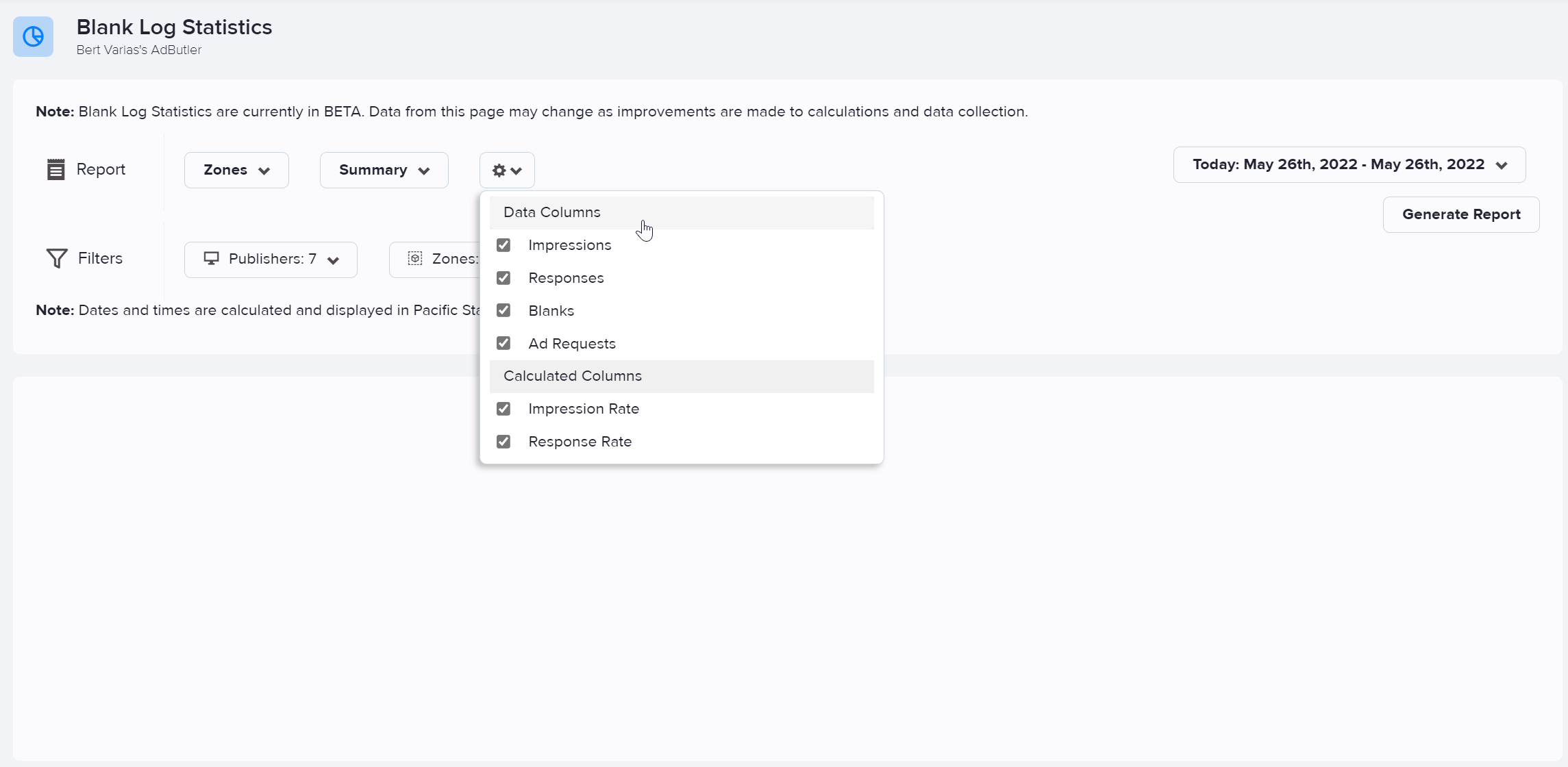1568x767 pixels.
Task: Uncheck the Impressions checkbox
Action: 503,245
